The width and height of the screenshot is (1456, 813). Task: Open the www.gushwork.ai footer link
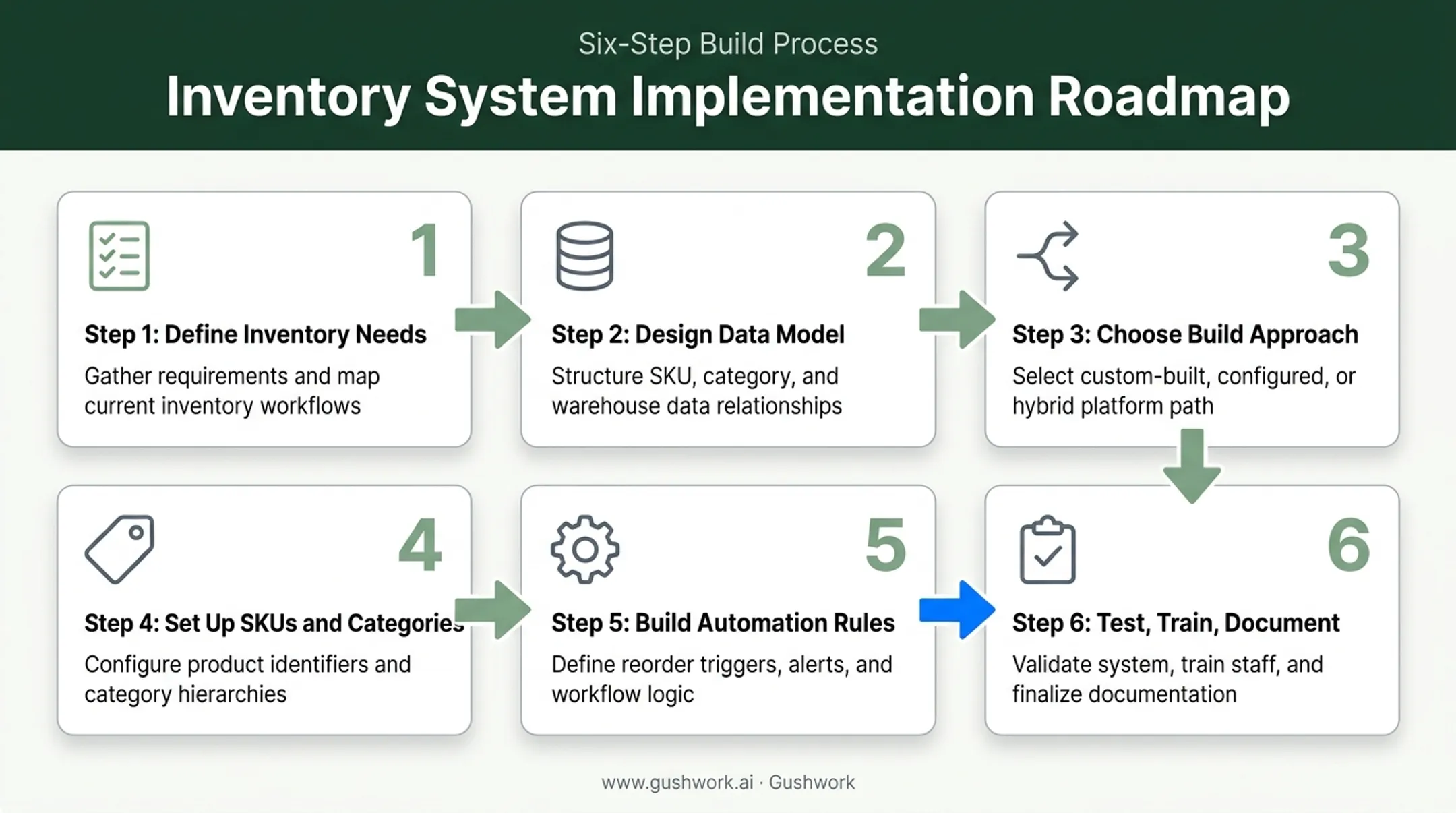coord(677,783)
